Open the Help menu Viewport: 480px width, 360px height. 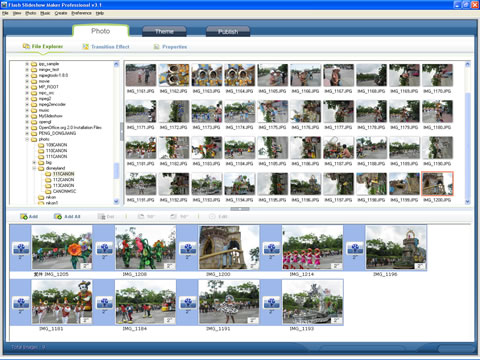[x=100, y=13]
